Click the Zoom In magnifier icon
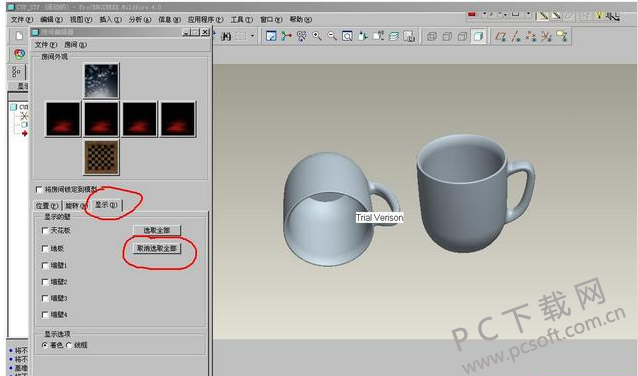Screen dimensions: 638x376 317,36
